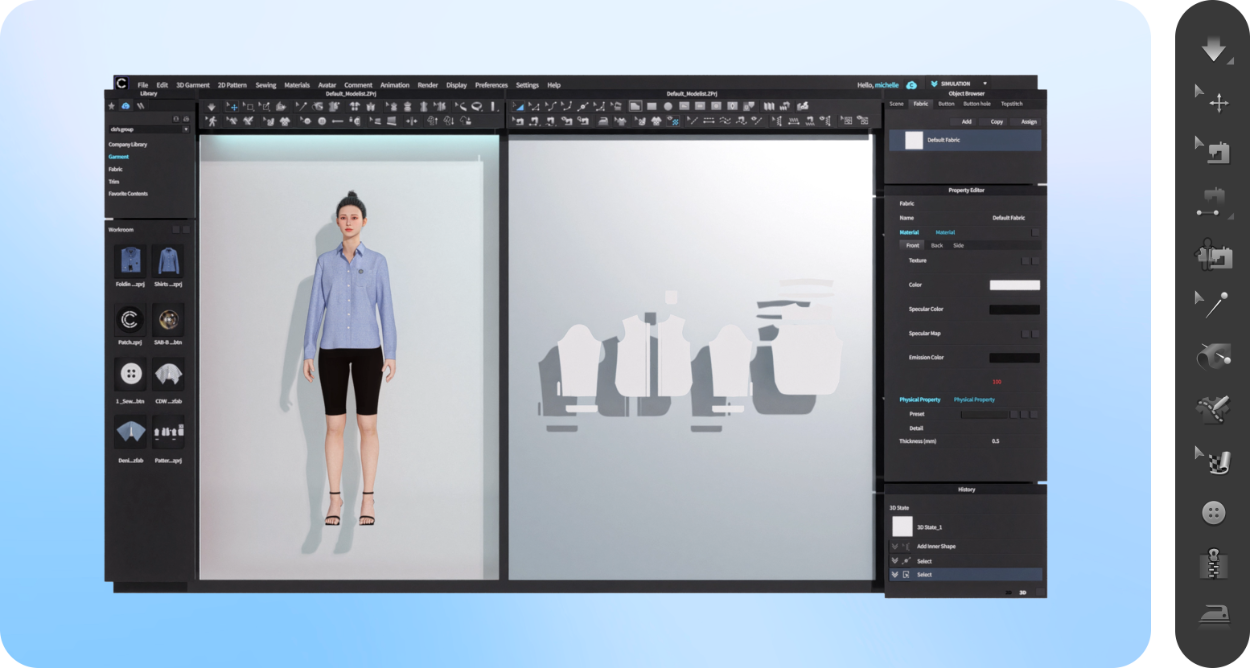Image resolution: width=1250 pixels, height=668 pixels.
Task: Open the Render menu
Action: (428, 85)
